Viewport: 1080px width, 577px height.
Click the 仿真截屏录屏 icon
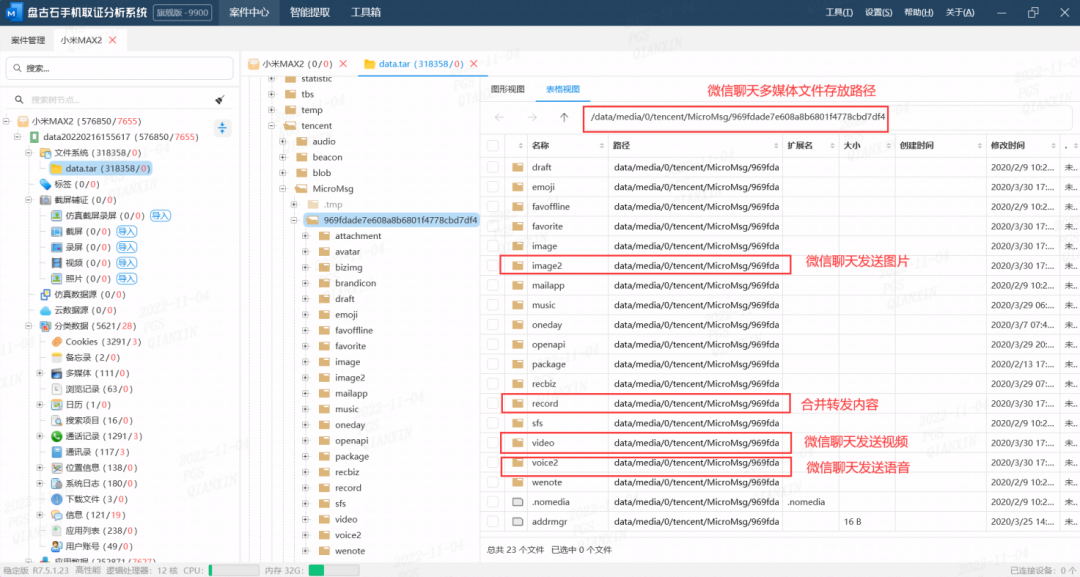(56, 216)
